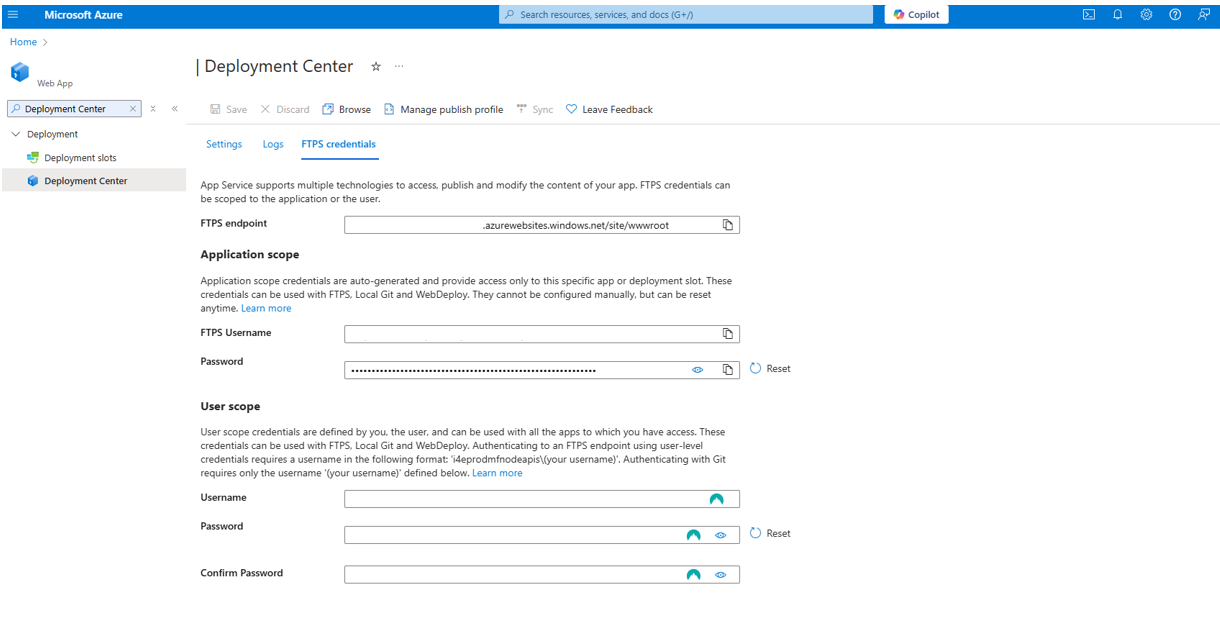This screenshot has width=1220, height=640.
Task: Copy the application scope password
Action: (728, 370)
